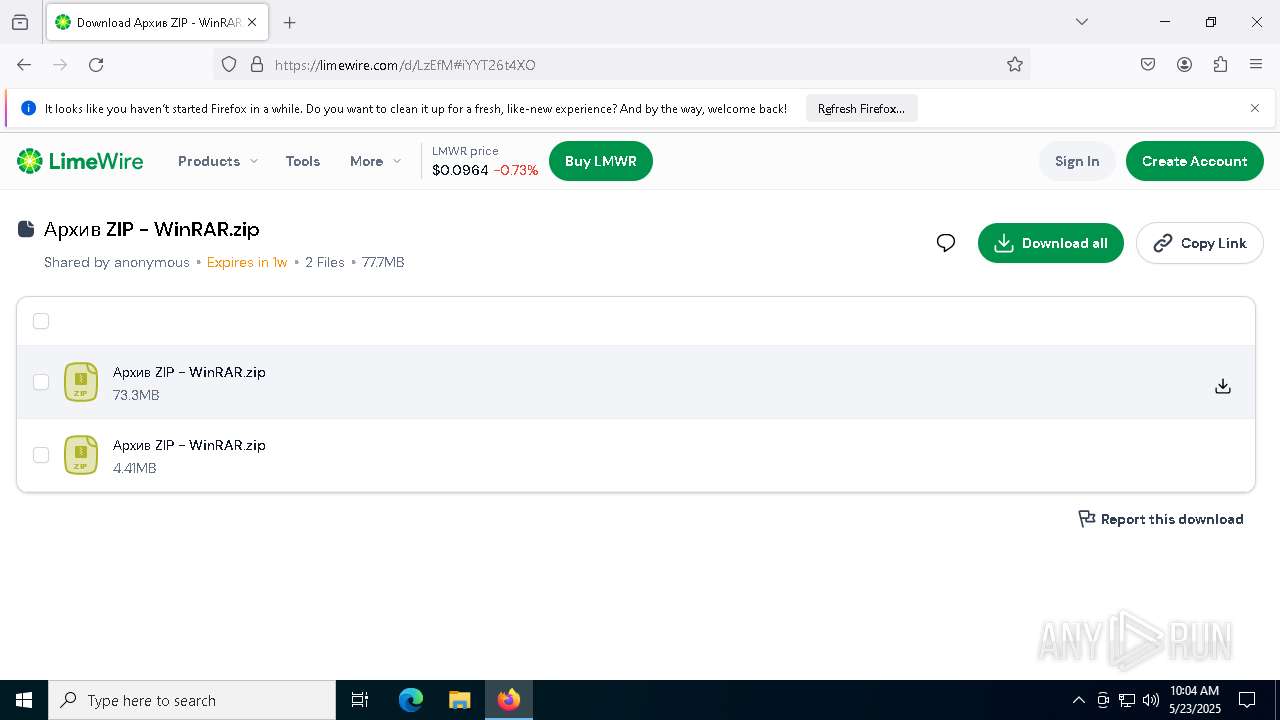Open the volume control in the system tray
Screen dimensions: 1280x720
[x=1150, y=700]
